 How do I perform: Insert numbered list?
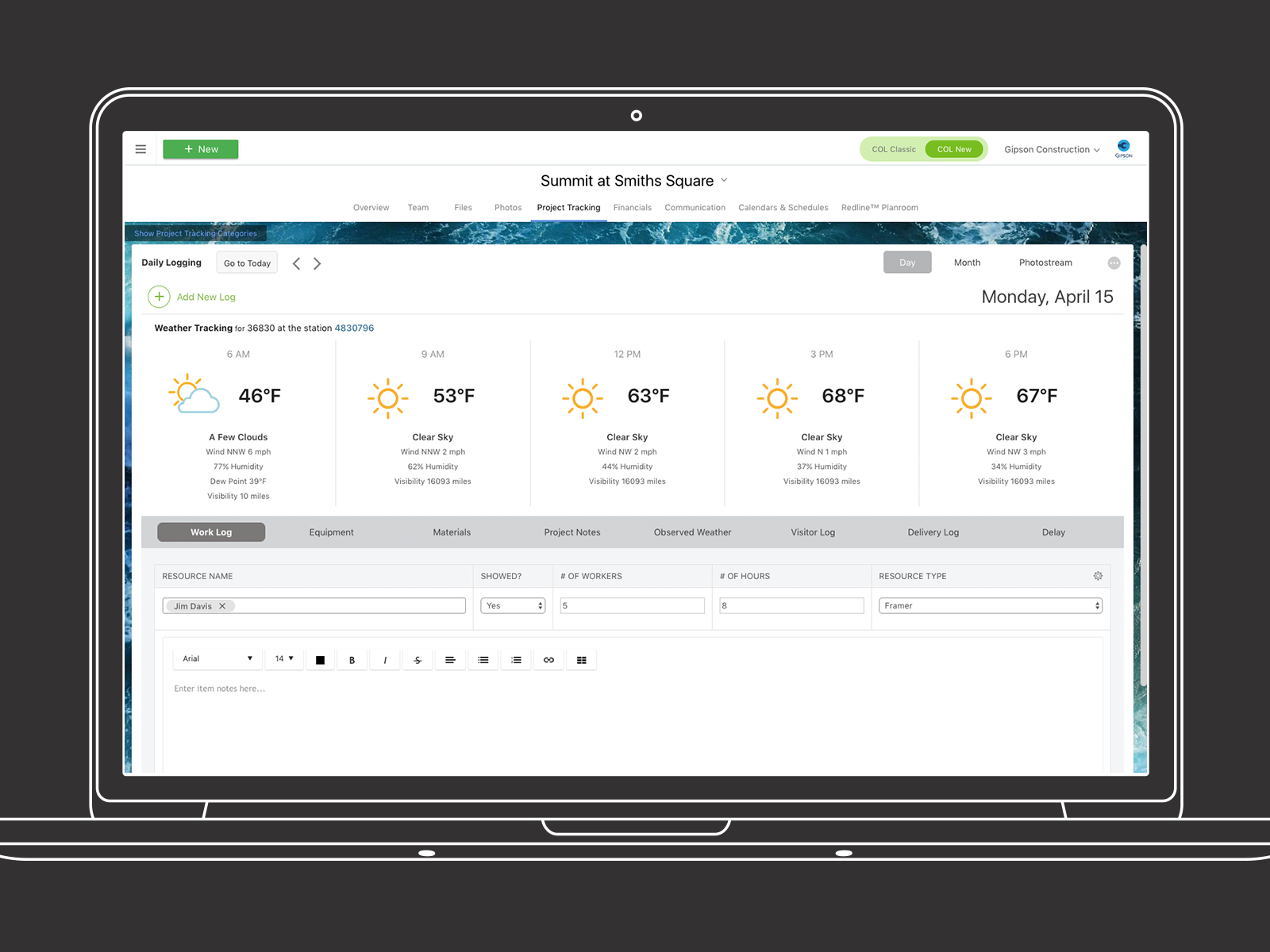(516, 660)
